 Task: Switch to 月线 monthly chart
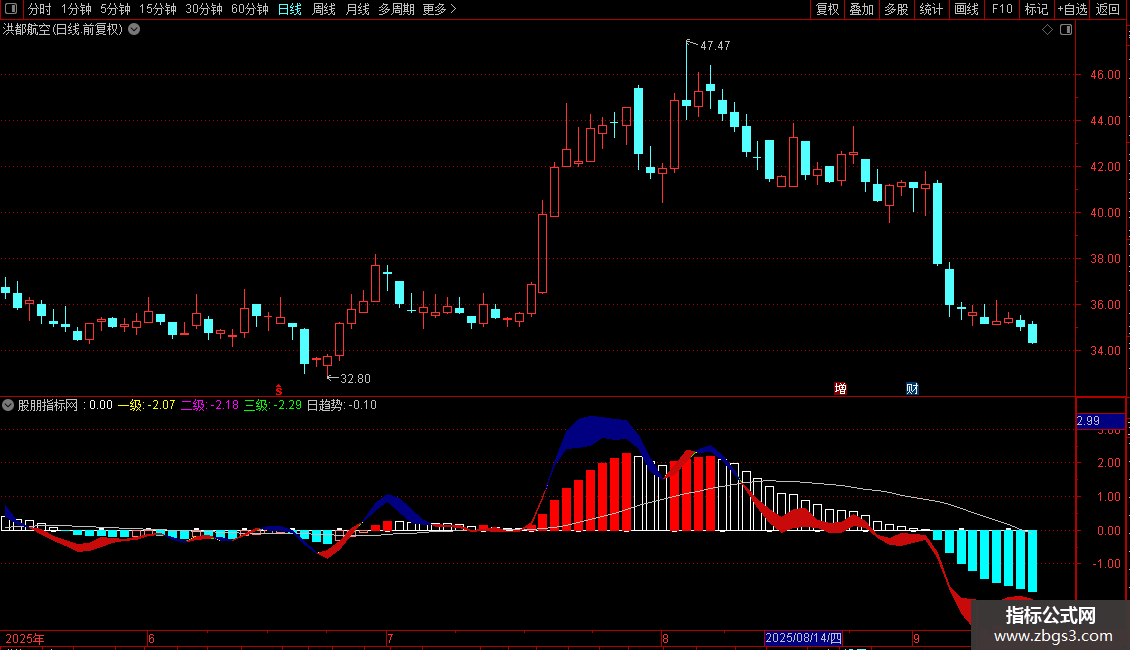point(357,9)
